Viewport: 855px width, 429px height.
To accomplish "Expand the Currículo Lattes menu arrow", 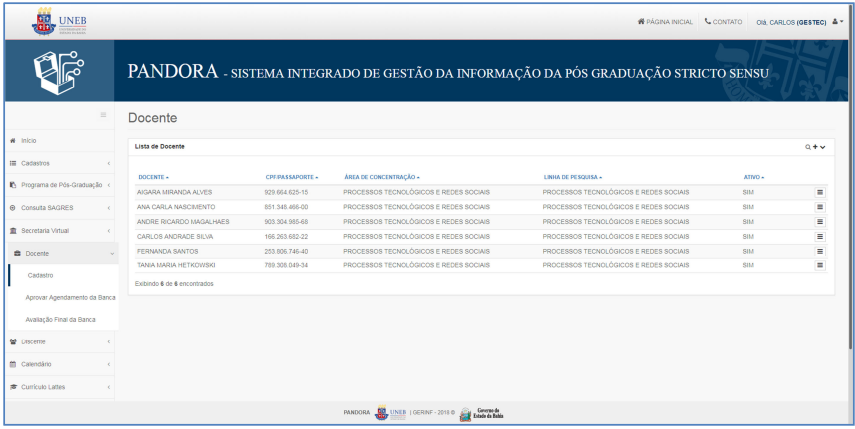I will point(109,387).
